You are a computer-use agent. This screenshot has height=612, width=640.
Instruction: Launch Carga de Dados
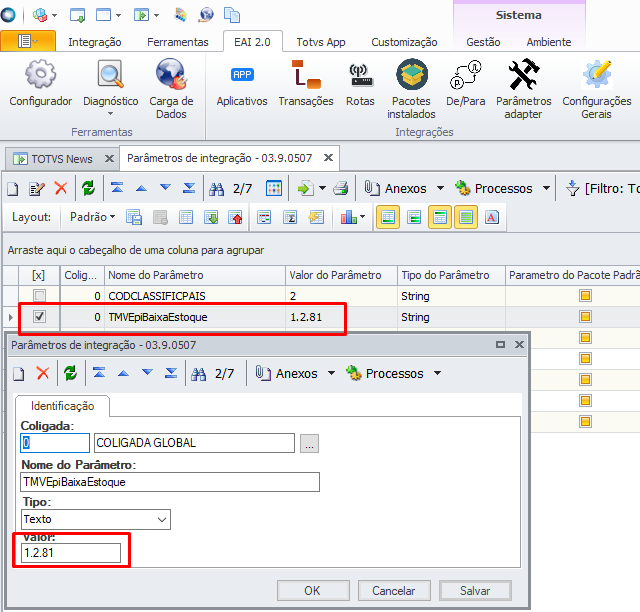(x=171, y=88)
